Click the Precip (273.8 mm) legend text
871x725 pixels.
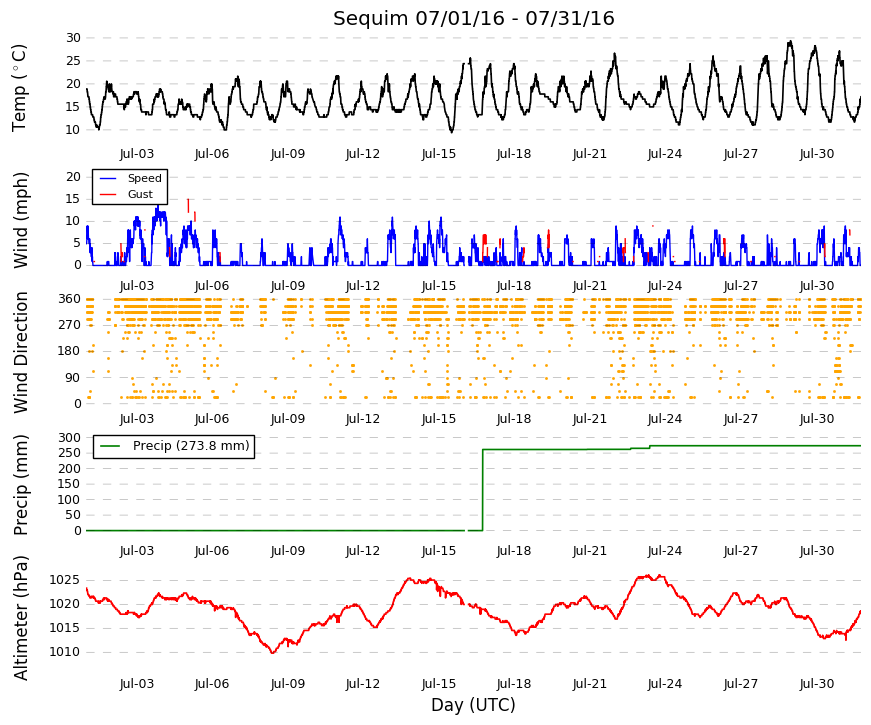(x=191, y=446)
